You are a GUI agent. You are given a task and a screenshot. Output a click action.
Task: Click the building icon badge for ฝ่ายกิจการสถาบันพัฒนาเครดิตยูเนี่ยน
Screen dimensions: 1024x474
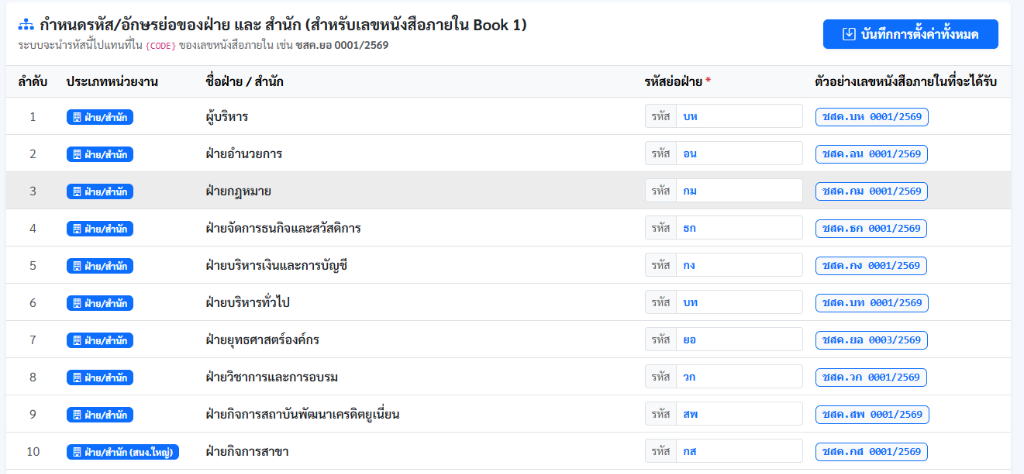[x=100, y=415]
